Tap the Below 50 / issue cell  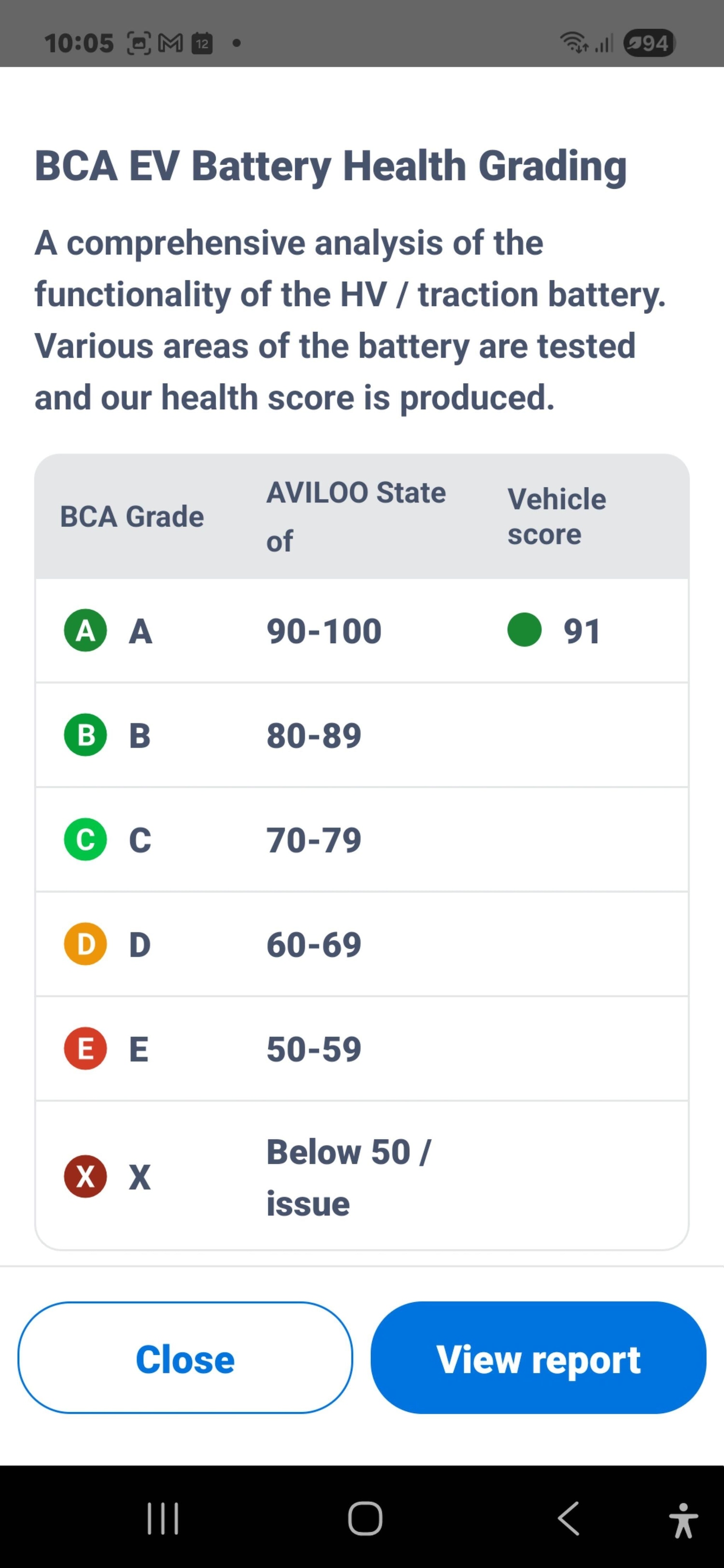[x=348, y=1177]
